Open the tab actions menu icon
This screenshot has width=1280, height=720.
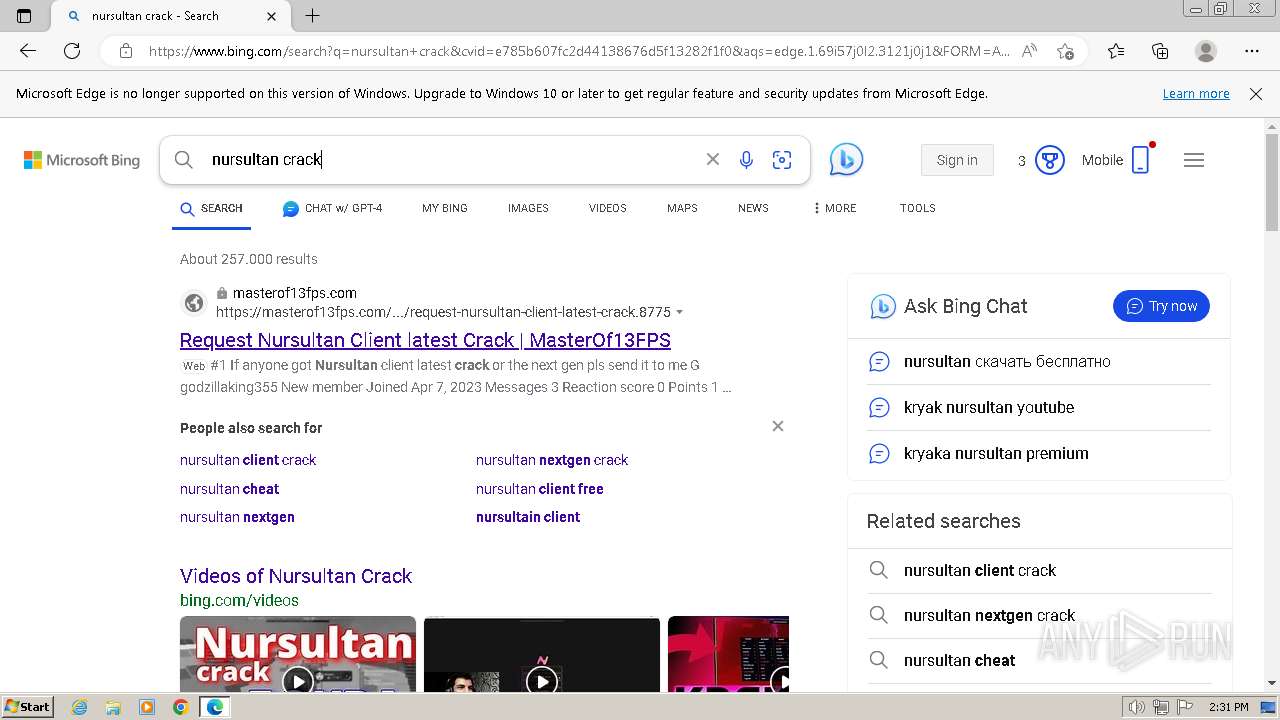[24, 16]
